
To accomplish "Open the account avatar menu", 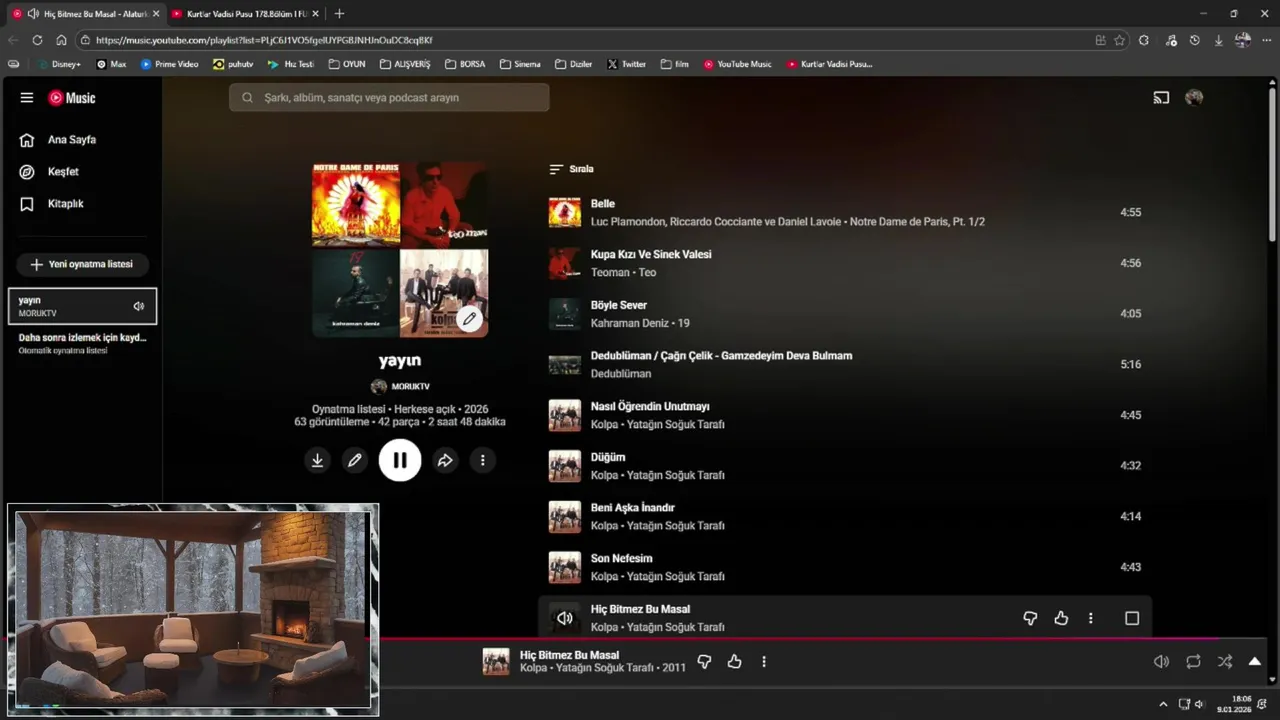I will (x=1194, y=98).
